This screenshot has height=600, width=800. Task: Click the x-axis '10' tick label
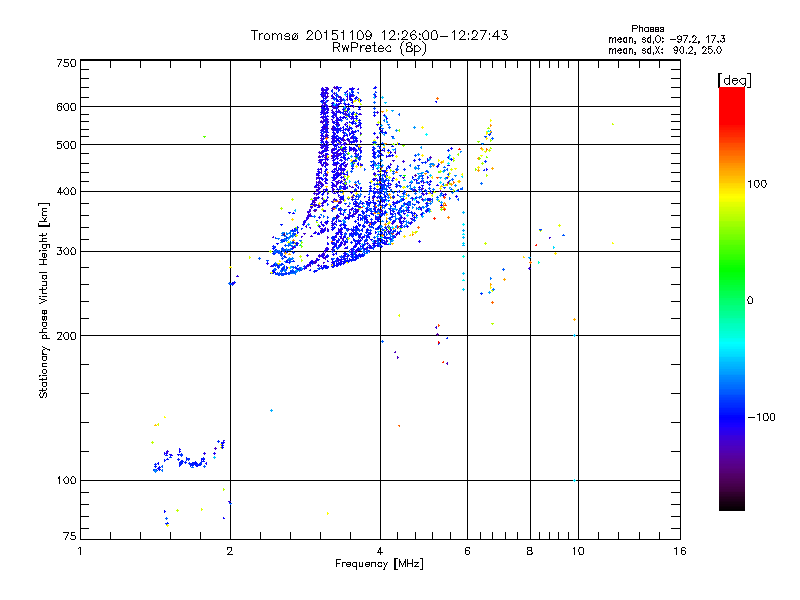click(x=578, y=551)
